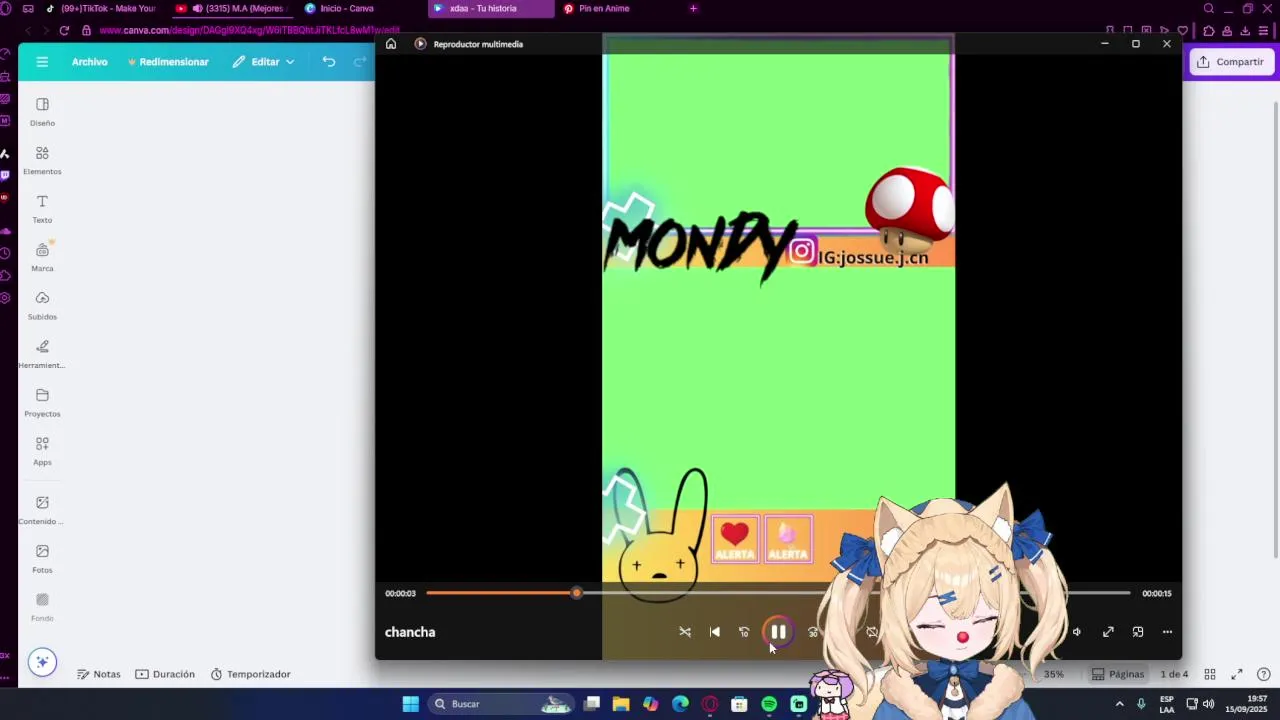Open Opera GX from the taskbar
Screen dimensions: 1280x720
tap(710, 704)
